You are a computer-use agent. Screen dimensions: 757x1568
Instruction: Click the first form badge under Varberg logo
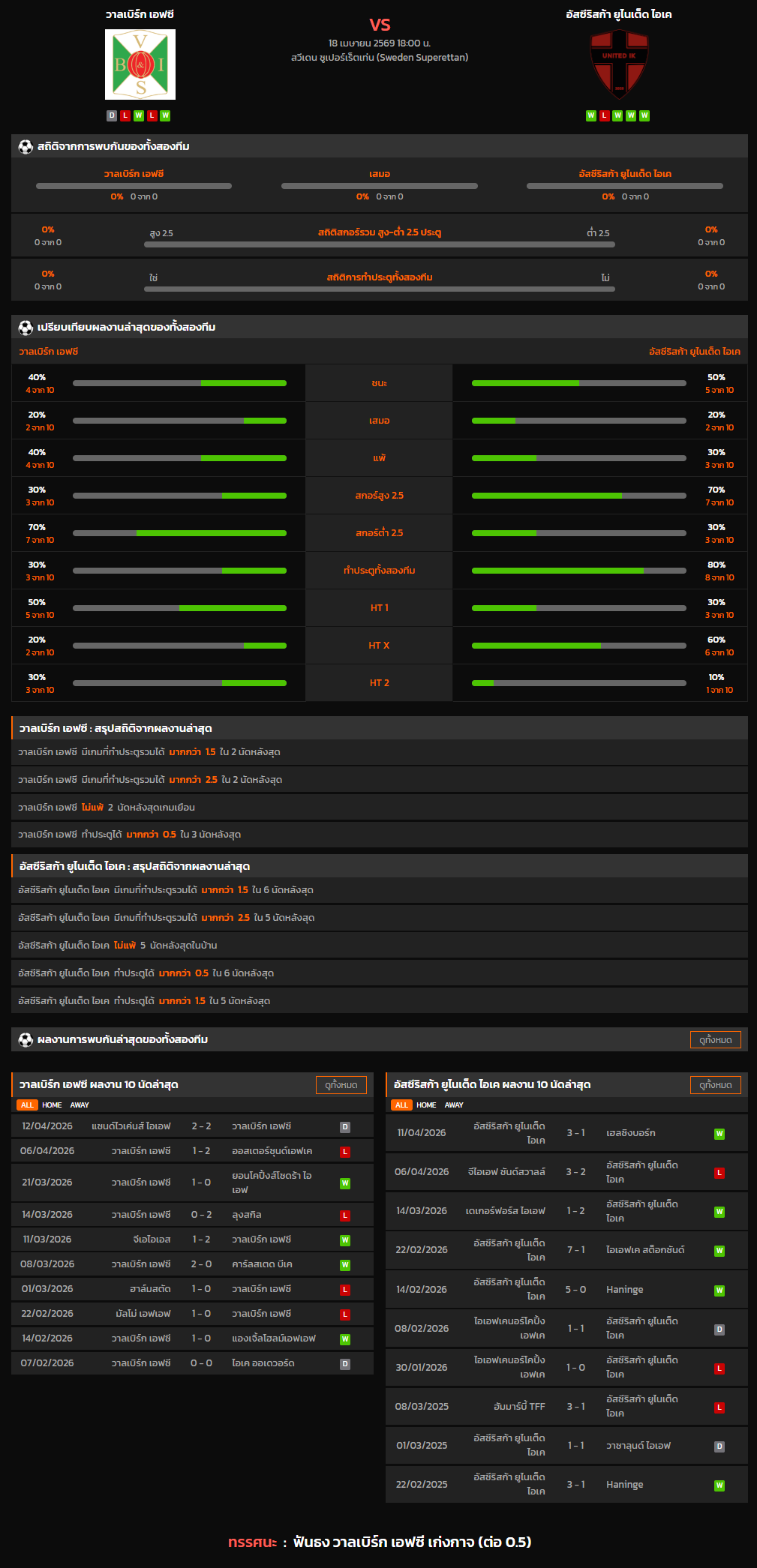(x=112, y=115)
